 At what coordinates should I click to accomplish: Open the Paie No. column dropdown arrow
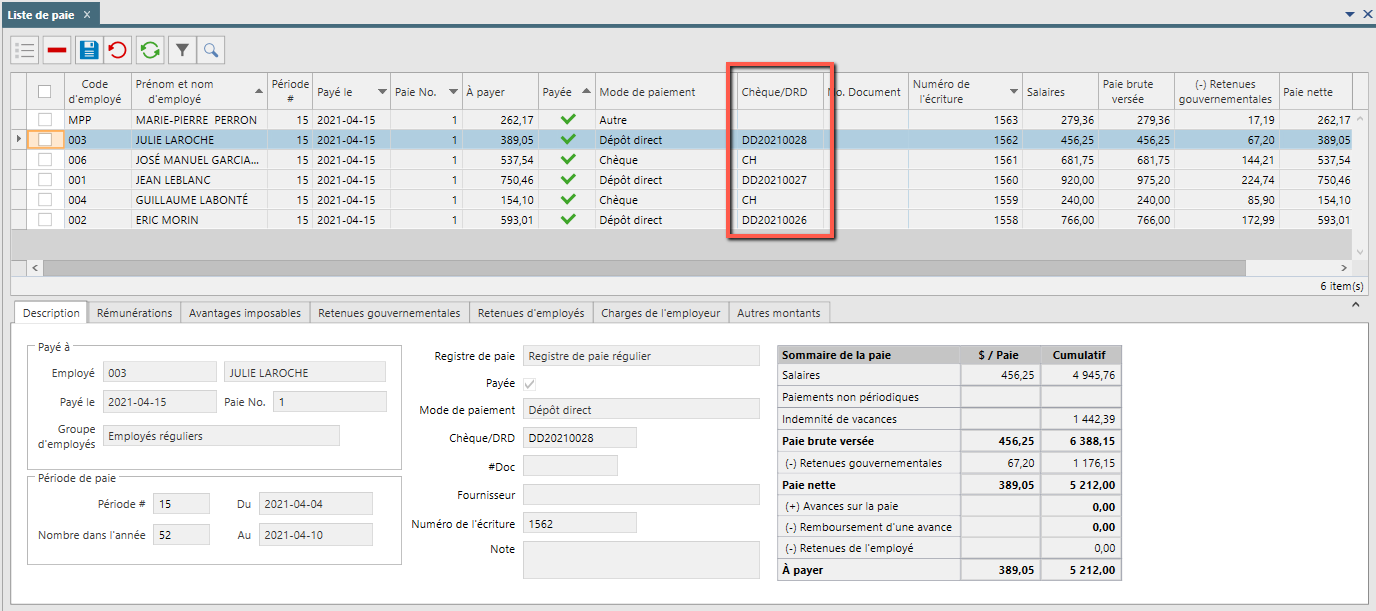point(453,92)
